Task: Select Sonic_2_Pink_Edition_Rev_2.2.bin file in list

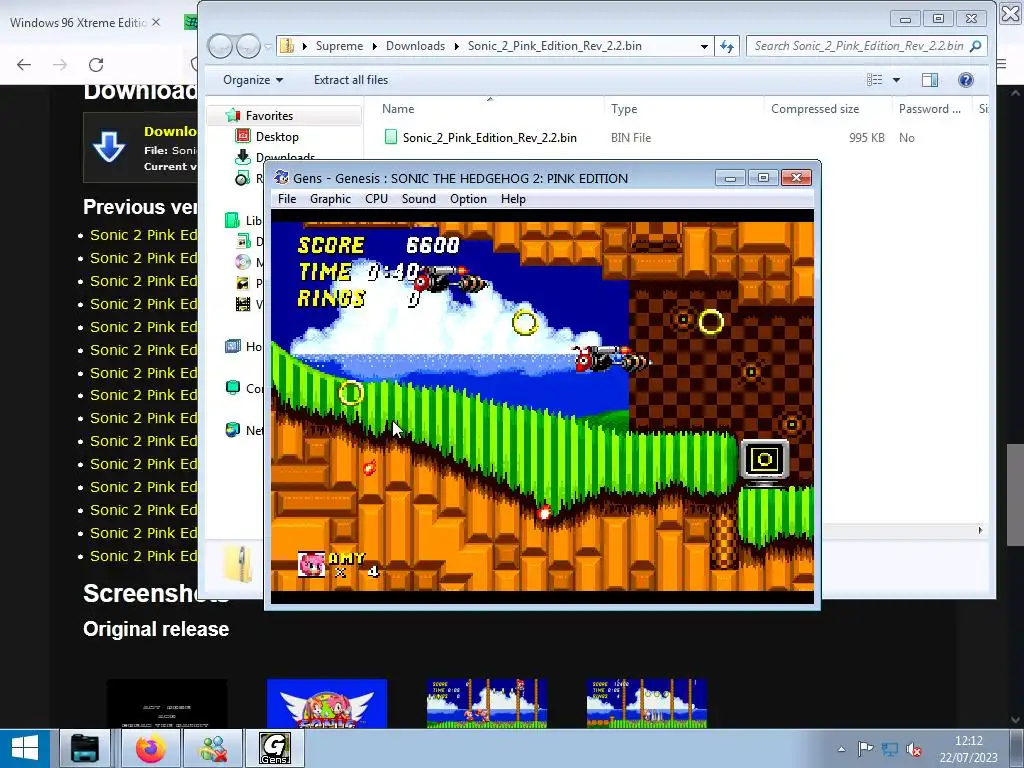Action: click(489, 138)
